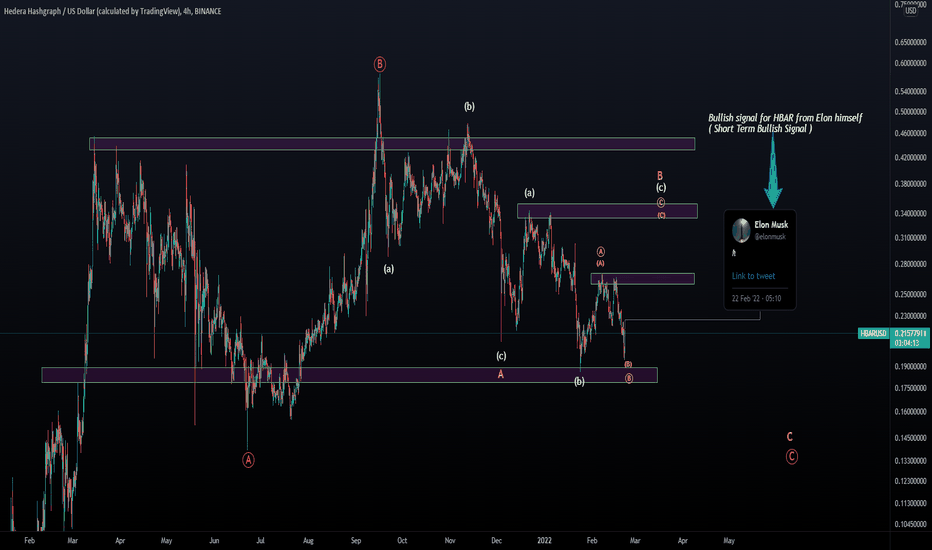The width and height of the screenshot is (932, 550).
Task: Click the 0.31000000 price axis label
Action: 910,238
